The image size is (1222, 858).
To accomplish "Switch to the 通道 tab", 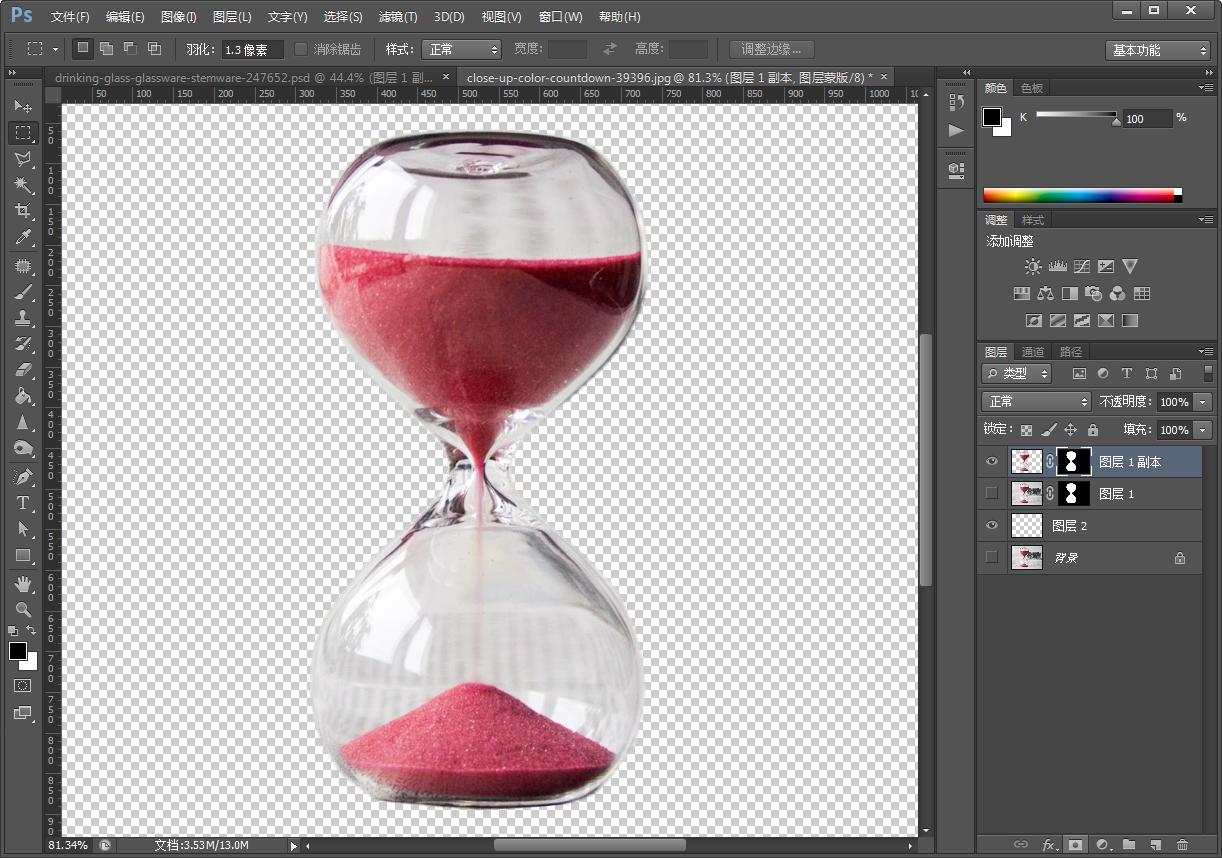I will (x=1032, y=352).
